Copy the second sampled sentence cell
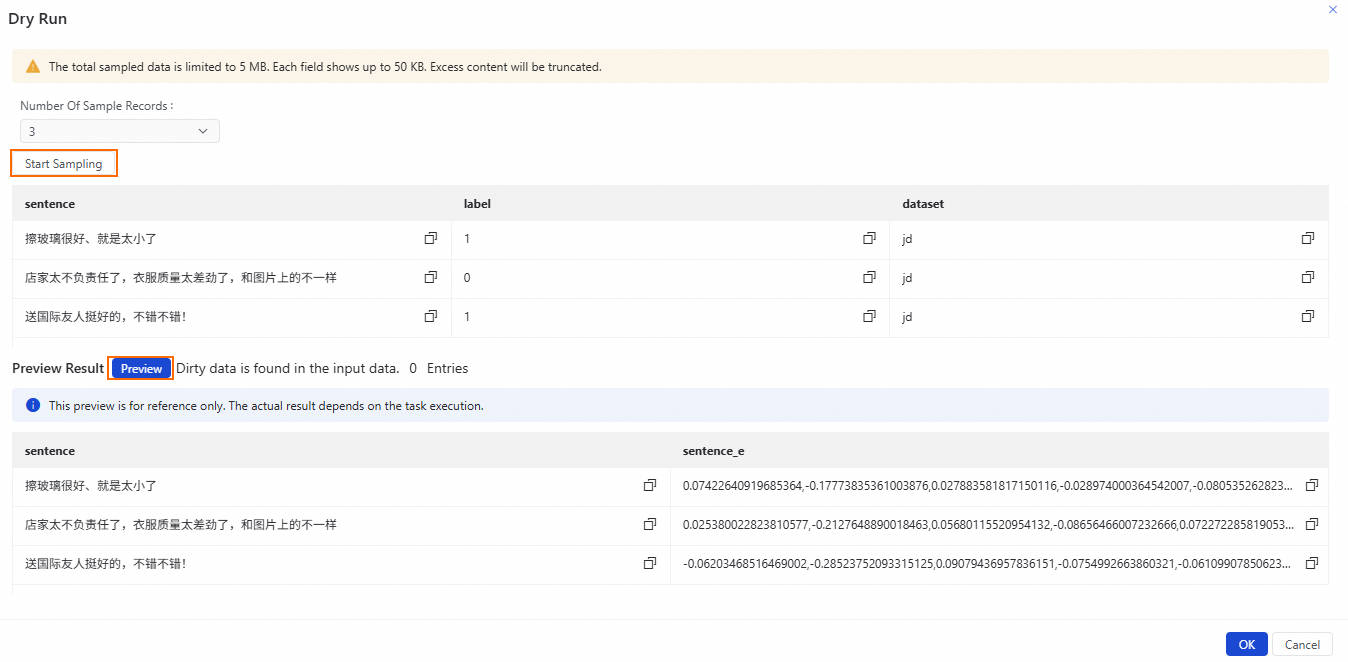Image resolution: width=1348 pixels, height=662 pixels. 431,277
